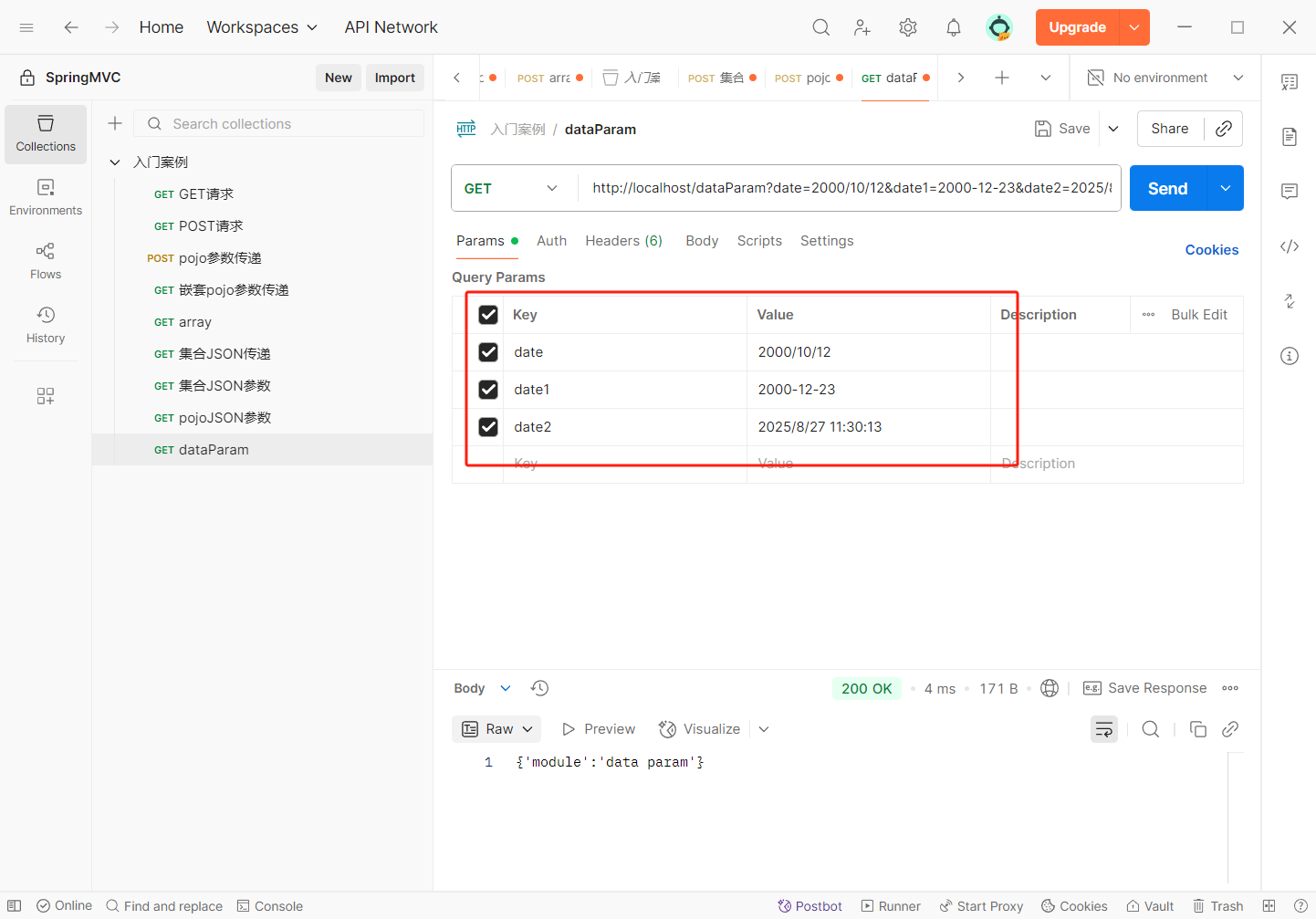The width and height of the screenshot is (1316, 919).
Task: Switch to the Settings tab
Action: 827,241
